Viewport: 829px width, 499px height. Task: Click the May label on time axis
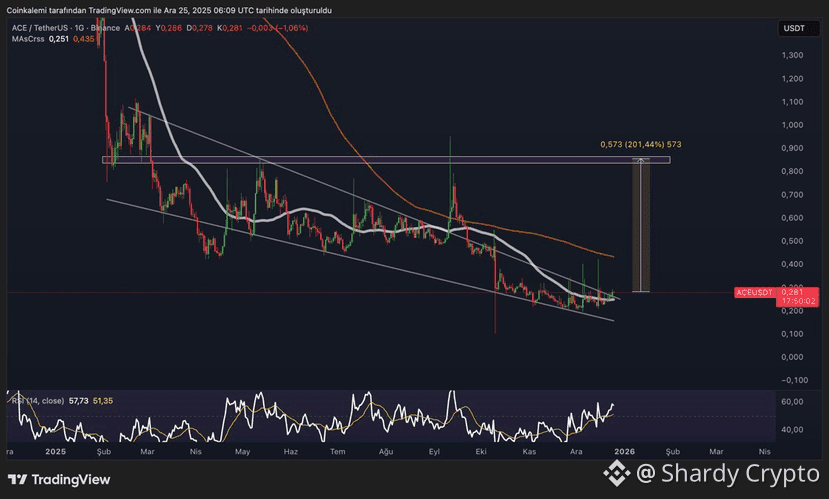pos(242,452)
